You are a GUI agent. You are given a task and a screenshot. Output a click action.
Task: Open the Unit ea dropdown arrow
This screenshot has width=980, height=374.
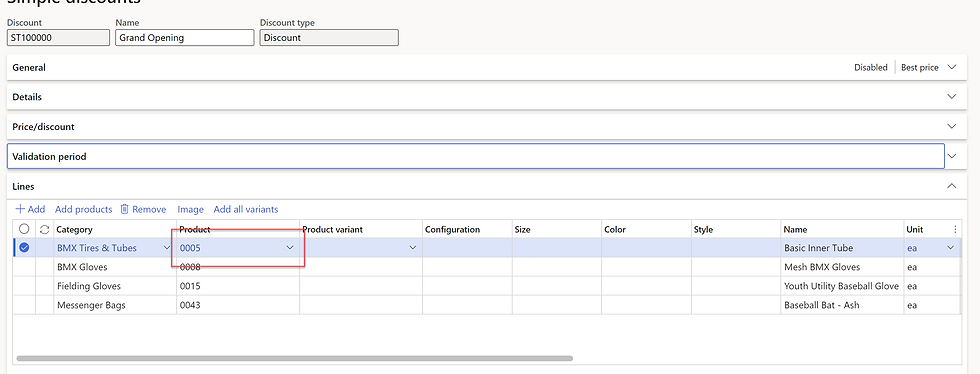[951, 248]
